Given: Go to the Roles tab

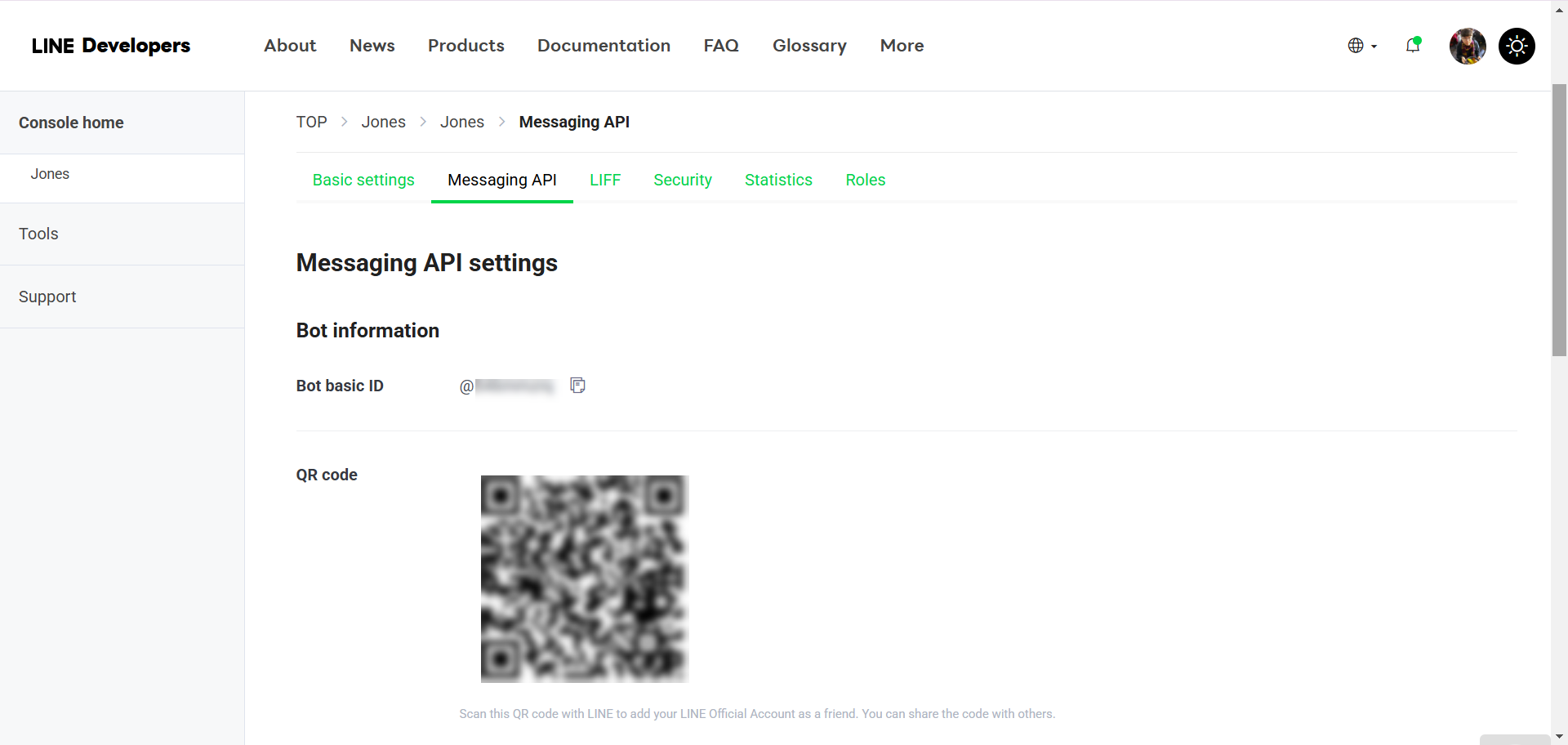Looking at the screenshot, I should click(865, 180).
